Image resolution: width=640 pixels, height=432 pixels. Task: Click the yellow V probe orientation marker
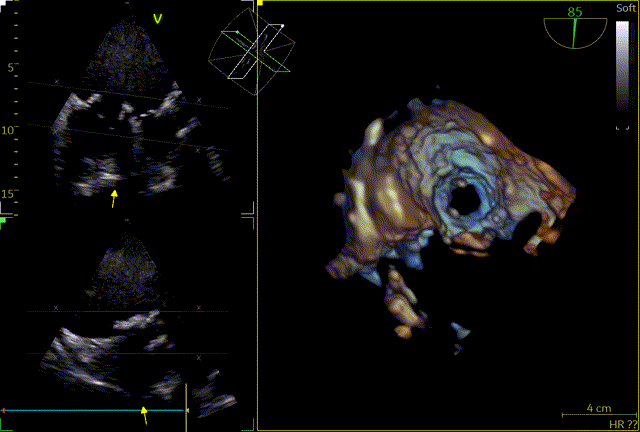point(157,18)
